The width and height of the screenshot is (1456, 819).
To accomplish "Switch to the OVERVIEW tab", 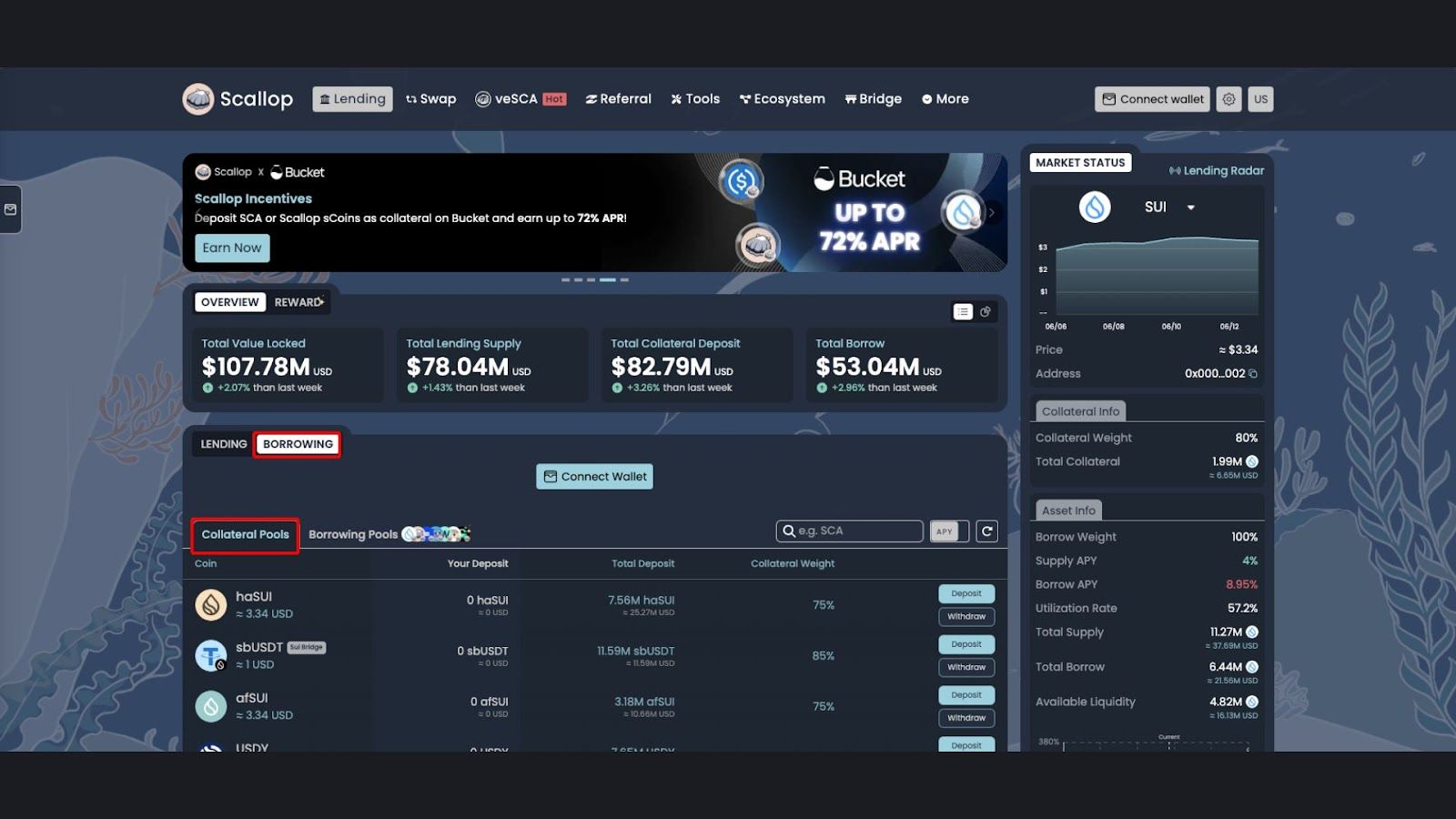I will (x=230, y=302).
